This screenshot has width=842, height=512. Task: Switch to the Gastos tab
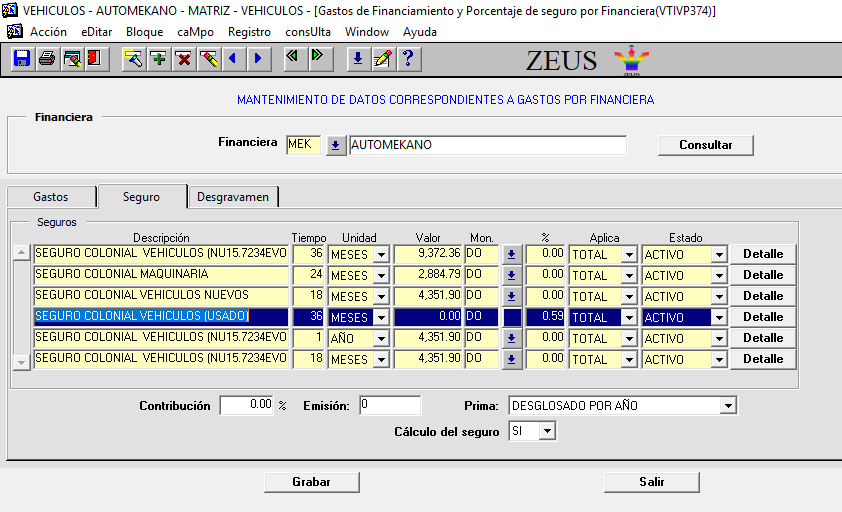coord(51,197)
